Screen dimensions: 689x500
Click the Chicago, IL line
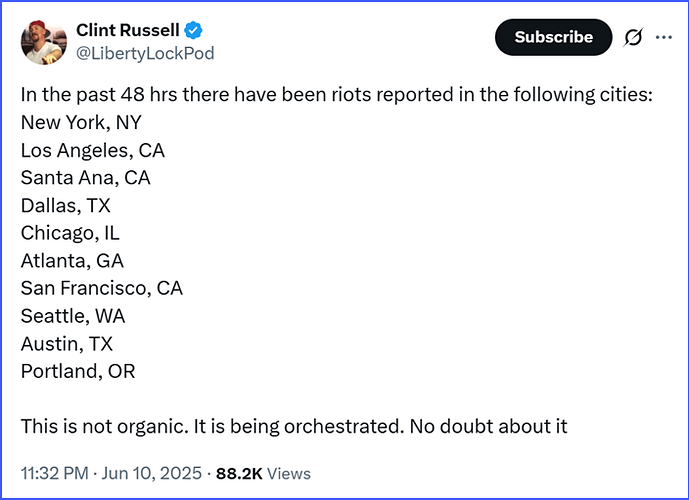click(x=70, y=233)
